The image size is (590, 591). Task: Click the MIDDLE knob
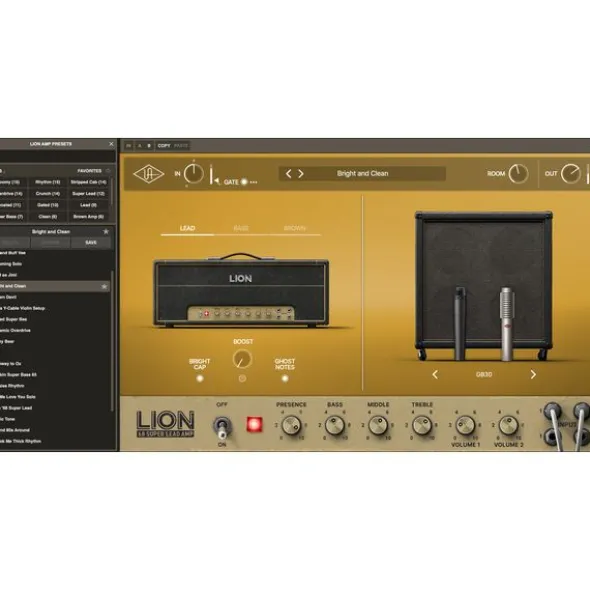378,426
